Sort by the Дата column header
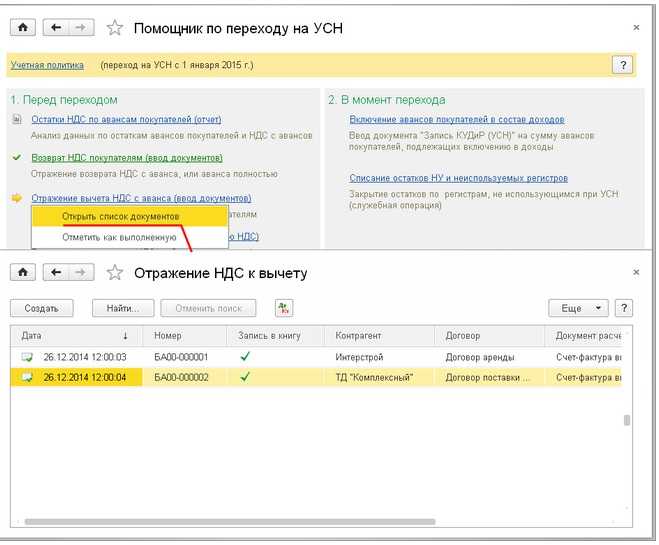Viewport: 659px width, 545px height. coord(76,336)
